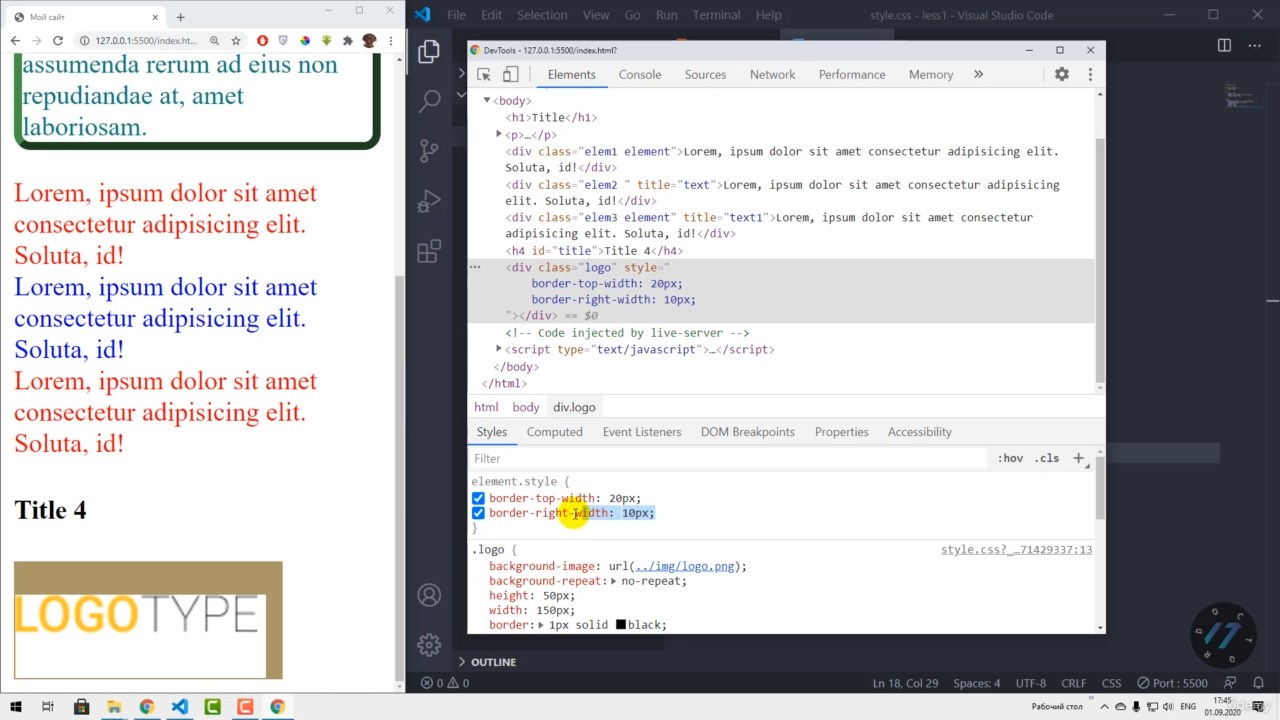Open the Computed styles tab
The height and width of the screenshot is (720, 1280).
click(x=554, y=432)
